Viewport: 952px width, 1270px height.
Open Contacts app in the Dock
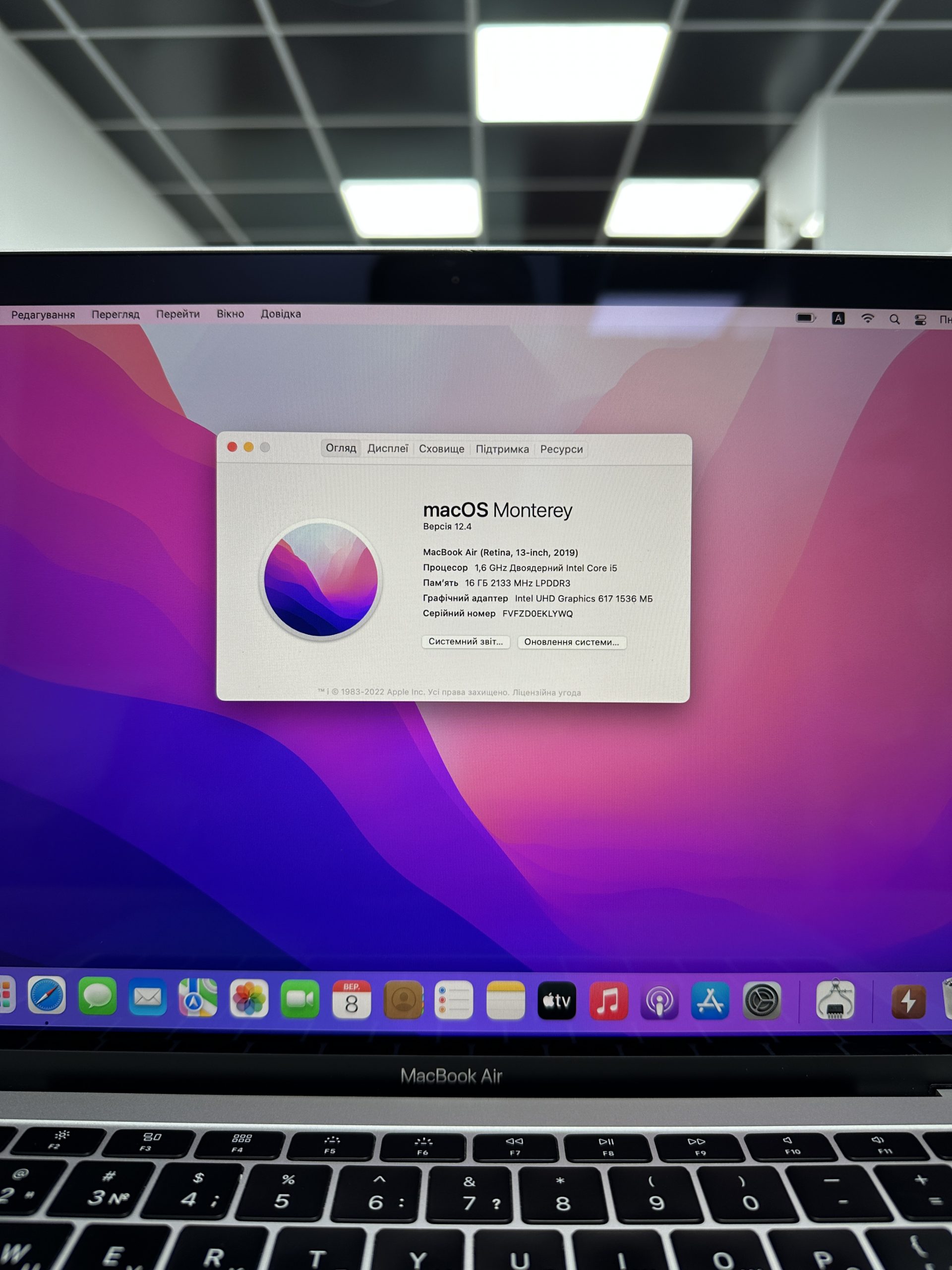click(x=403, y=1000)
